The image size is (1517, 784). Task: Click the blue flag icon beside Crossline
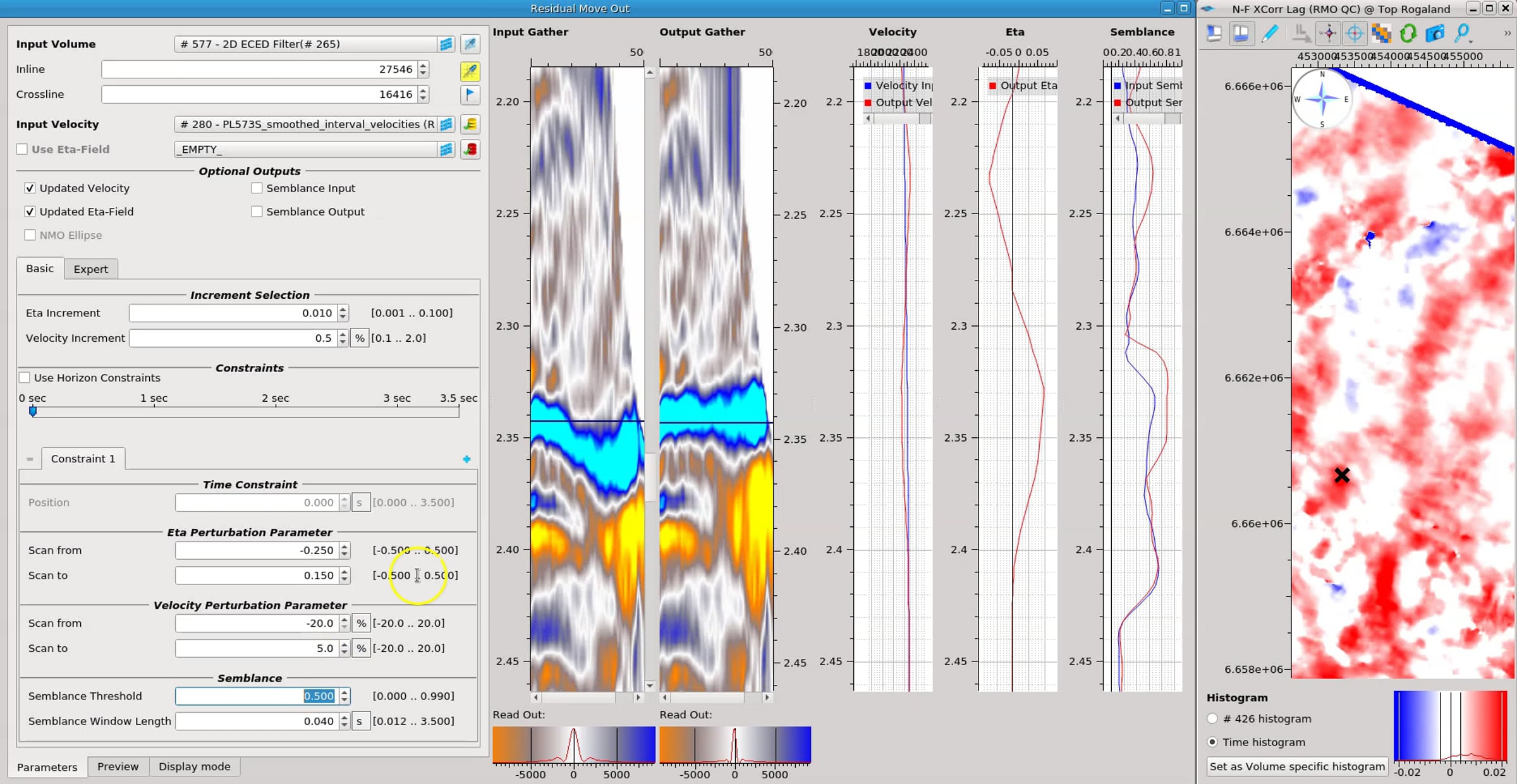tap(470, 95)
